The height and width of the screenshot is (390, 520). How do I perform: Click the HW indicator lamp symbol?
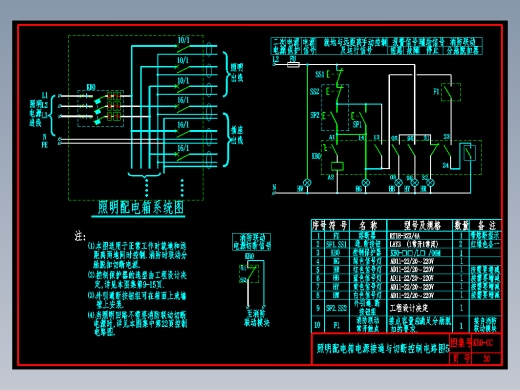click(307, 183)
